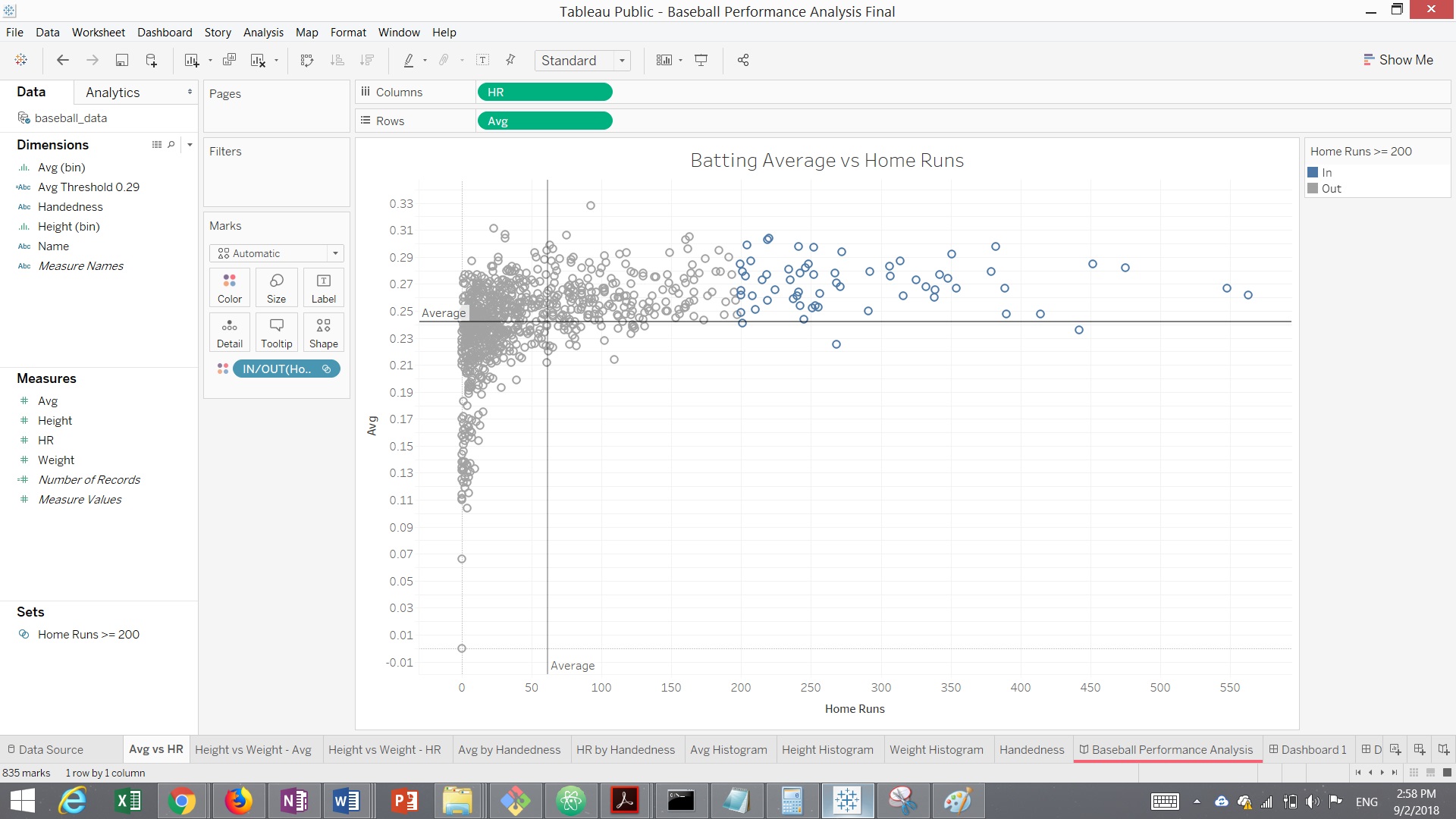
Task: Click the Swap Rows and Columns icon
Action: pyautogui.click(x=307, y=60)
